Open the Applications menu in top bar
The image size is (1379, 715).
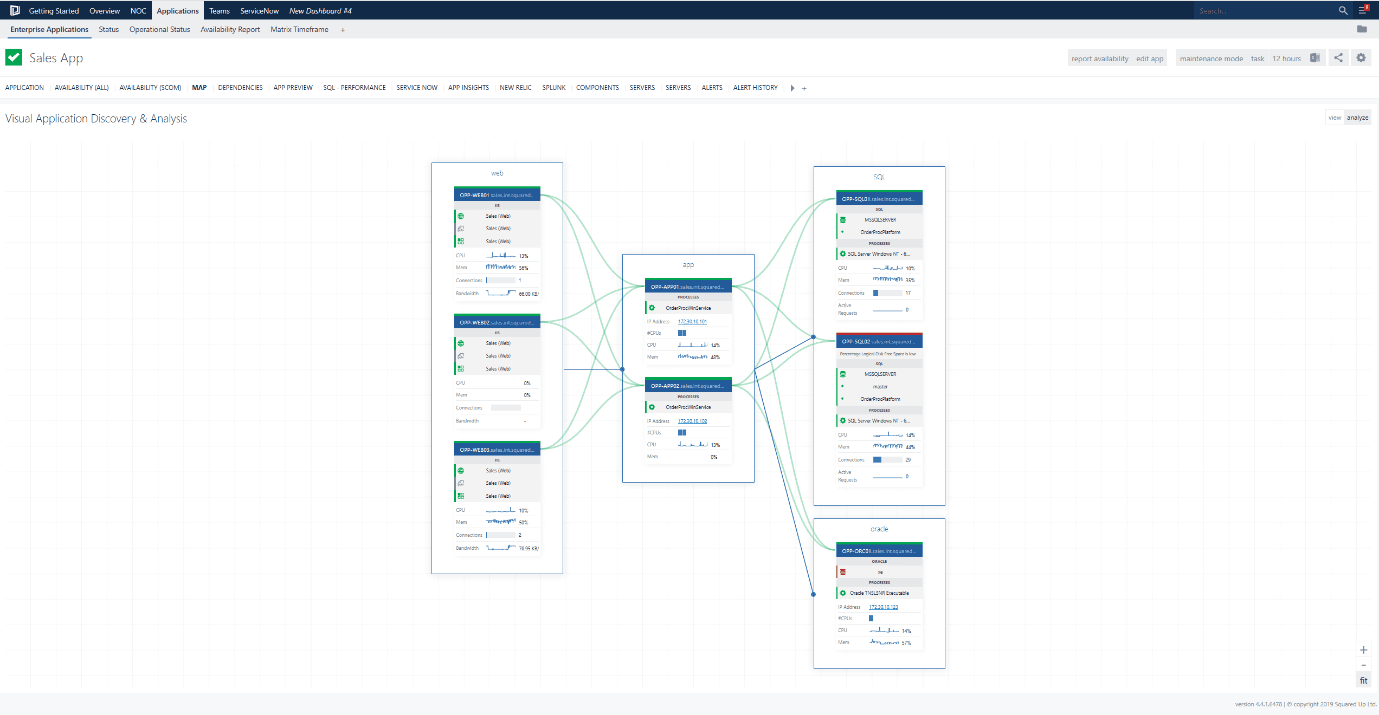pyautogui.click(x=178, y=11)
